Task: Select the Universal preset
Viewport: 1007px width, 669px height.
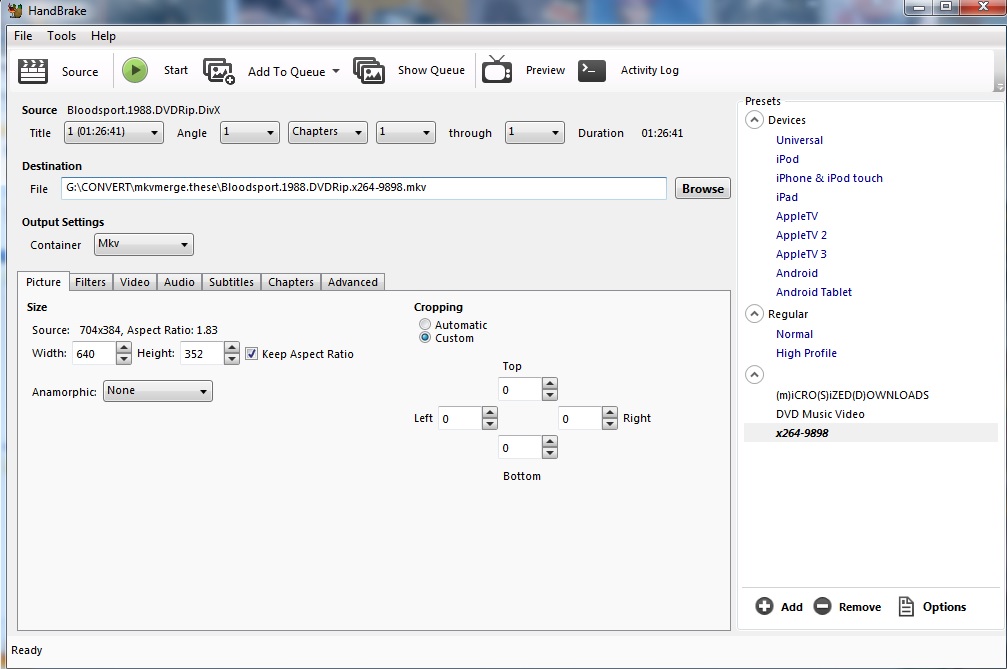Action: click(x=799, y=140)
